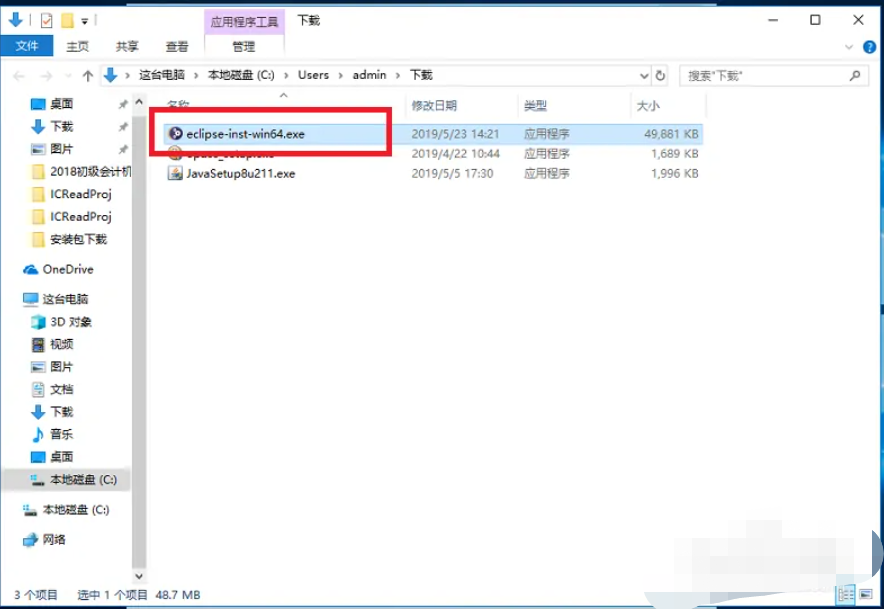Sort files by the 修改日期 column header
This screenshot has width=884, height=609.
coord(434,105)
